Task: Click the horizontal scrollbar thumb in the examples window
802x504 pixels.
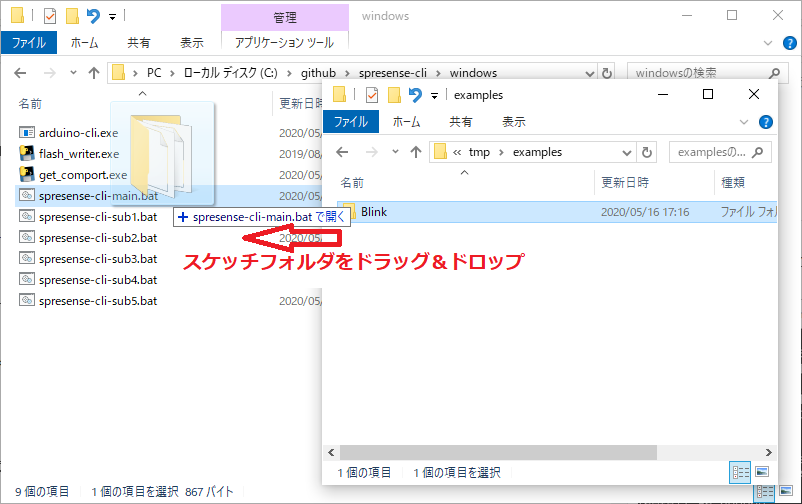Action: tap(498, 452)
